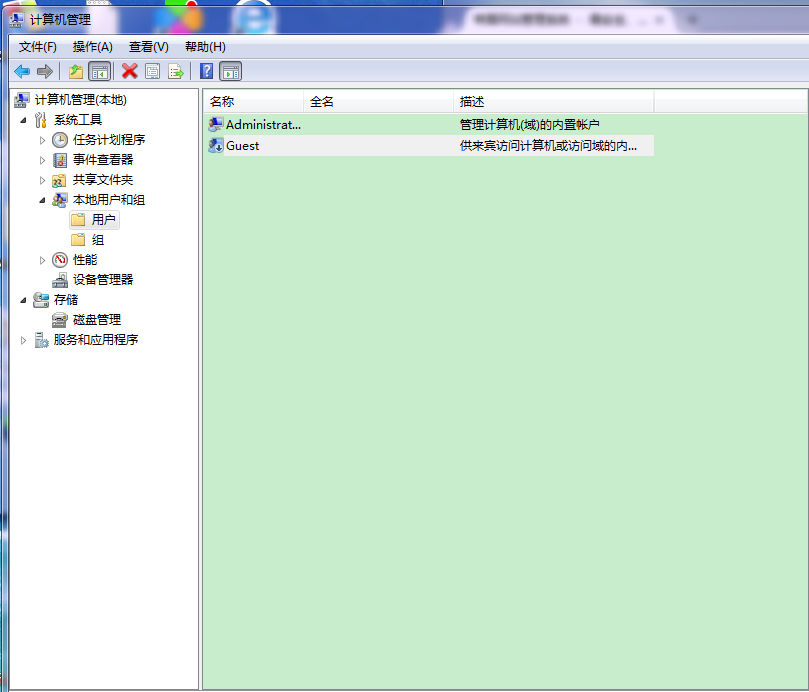Expand the 任务计划程序 node
Image resolution: width=809 pixels, height=692 pixels.
pyautogui.click(x=42, y=140)
